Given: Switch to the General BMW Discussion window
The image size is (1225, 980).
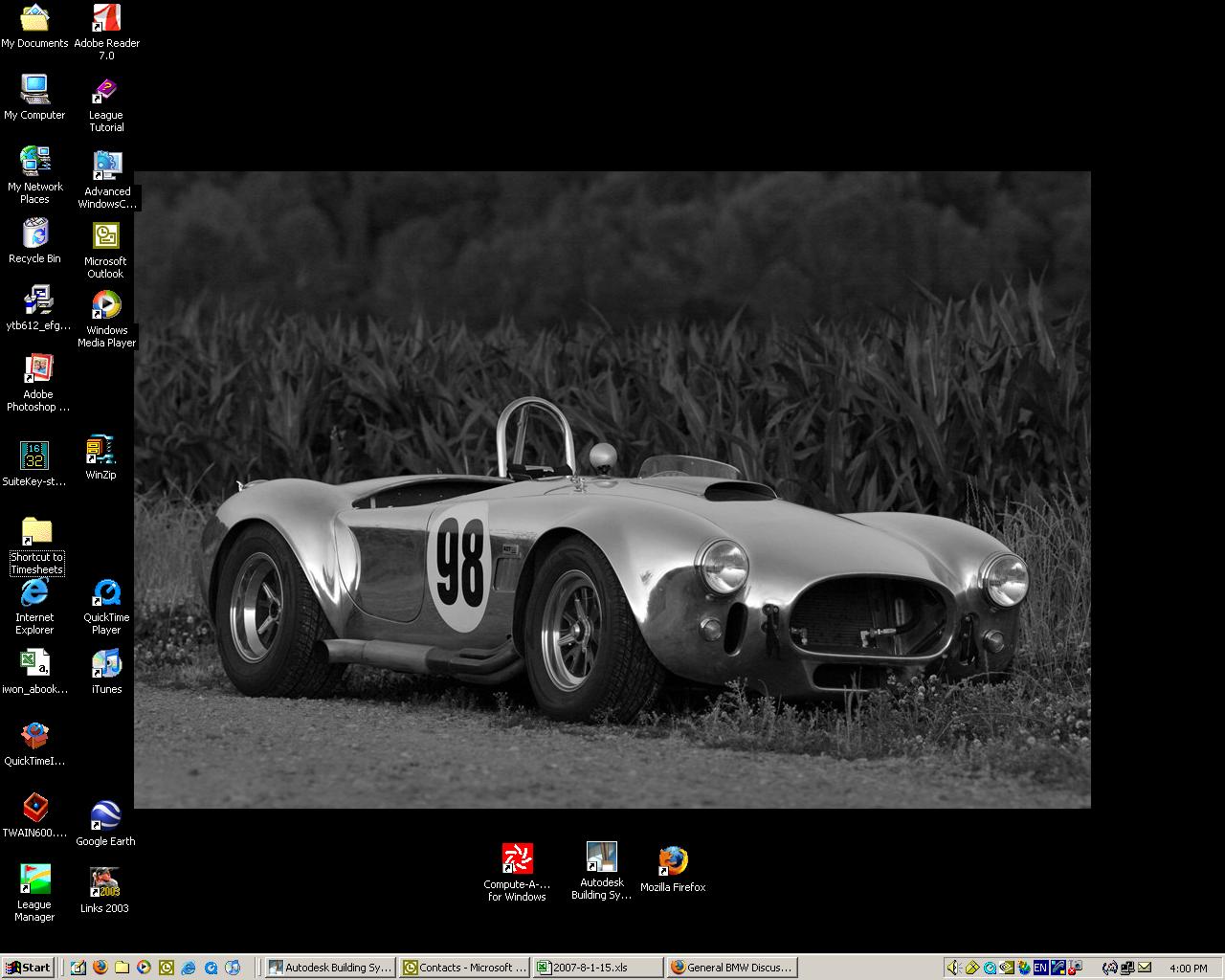Looking at the screenshot, I should tap(732, 967).
